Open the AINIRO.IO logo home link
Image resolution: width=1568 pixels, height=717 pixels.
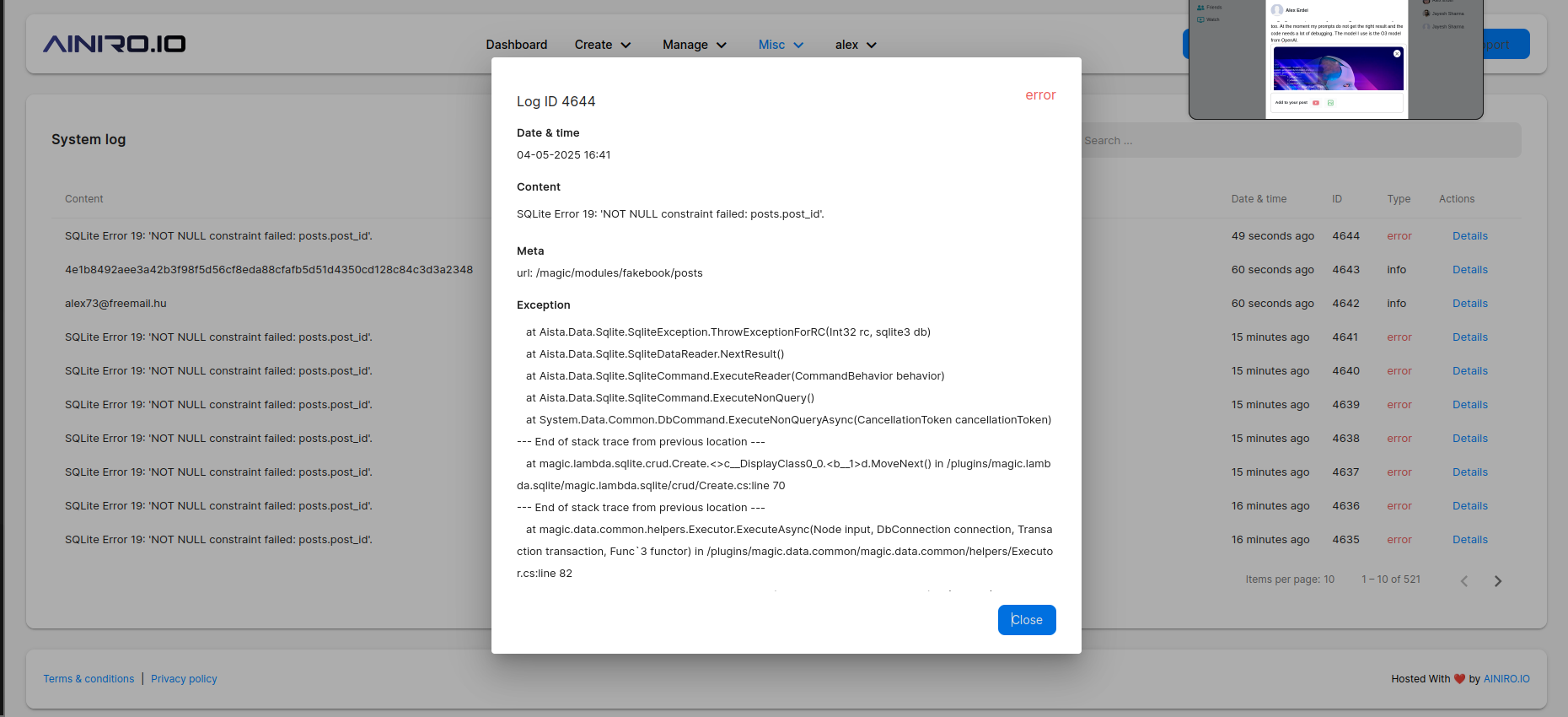[114, 44]
